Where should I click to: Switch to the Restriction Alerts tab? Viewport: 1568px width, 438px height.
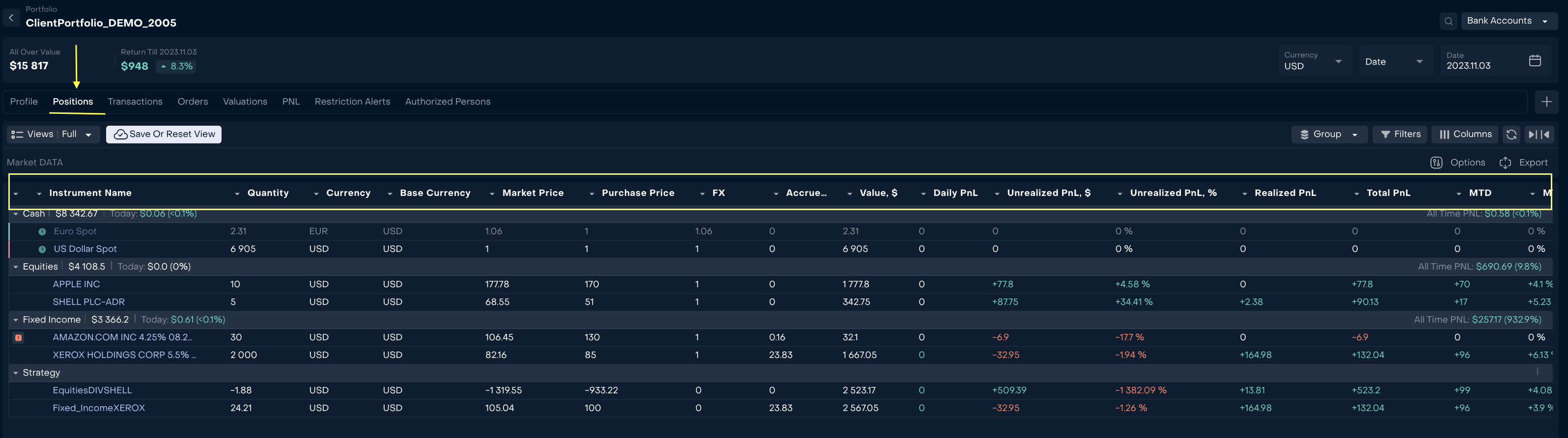pos(352,102)
